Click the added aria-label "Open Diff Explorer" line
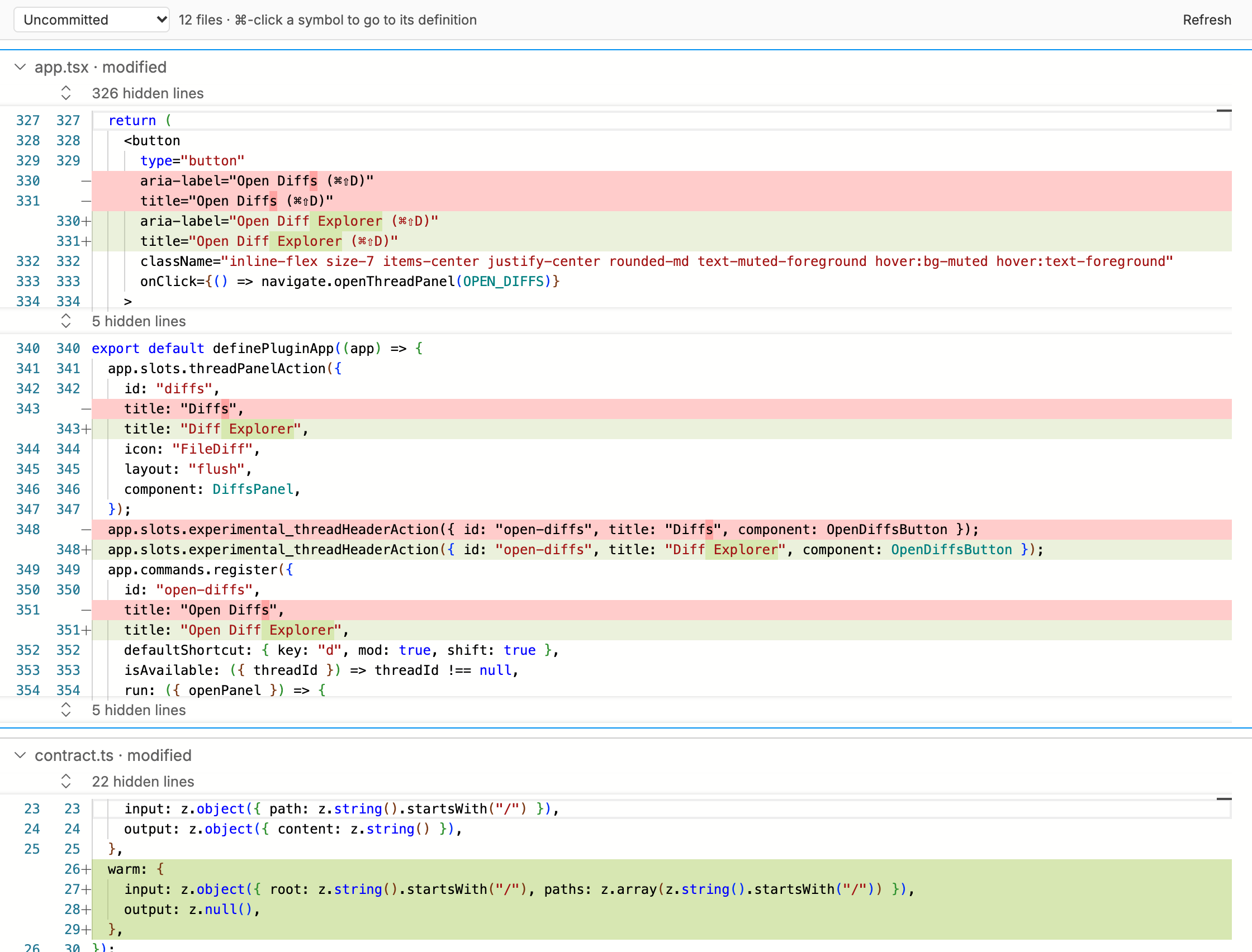The image size is (1252, 952). click(x=661, y=221)
